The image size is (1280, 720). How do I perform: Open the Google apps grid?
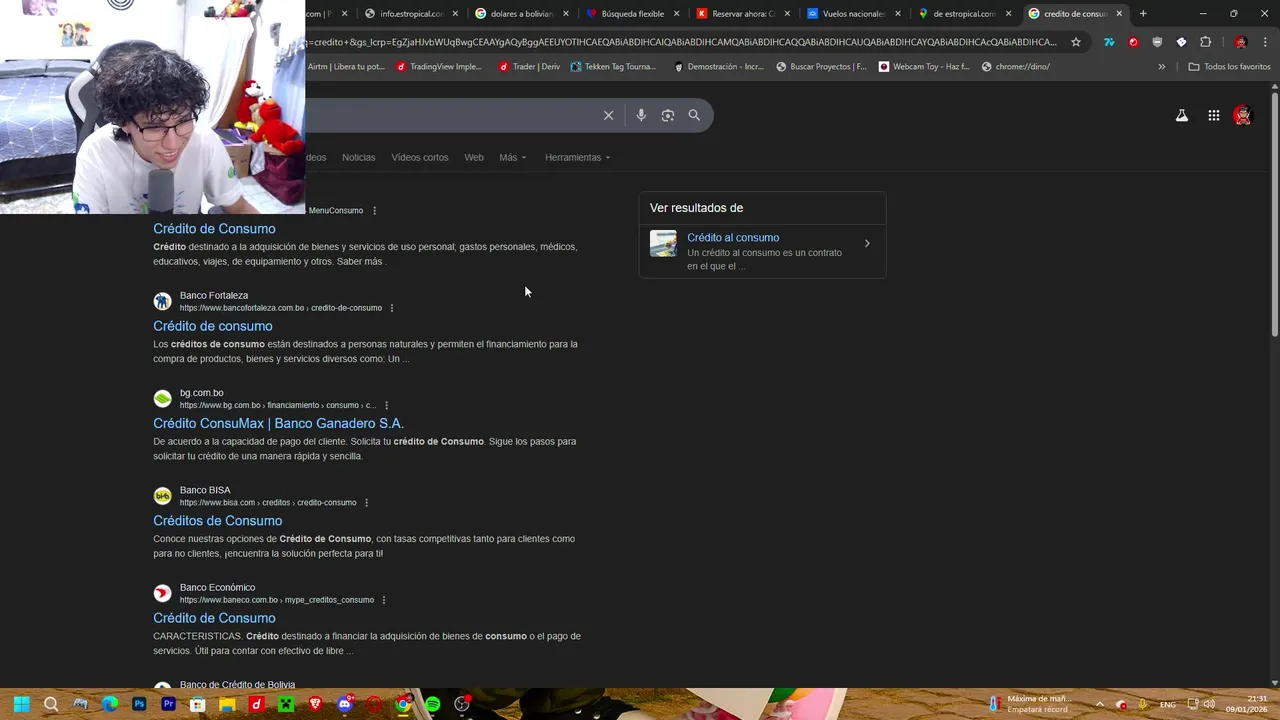pyautogui.click(x=1214, y=116)
